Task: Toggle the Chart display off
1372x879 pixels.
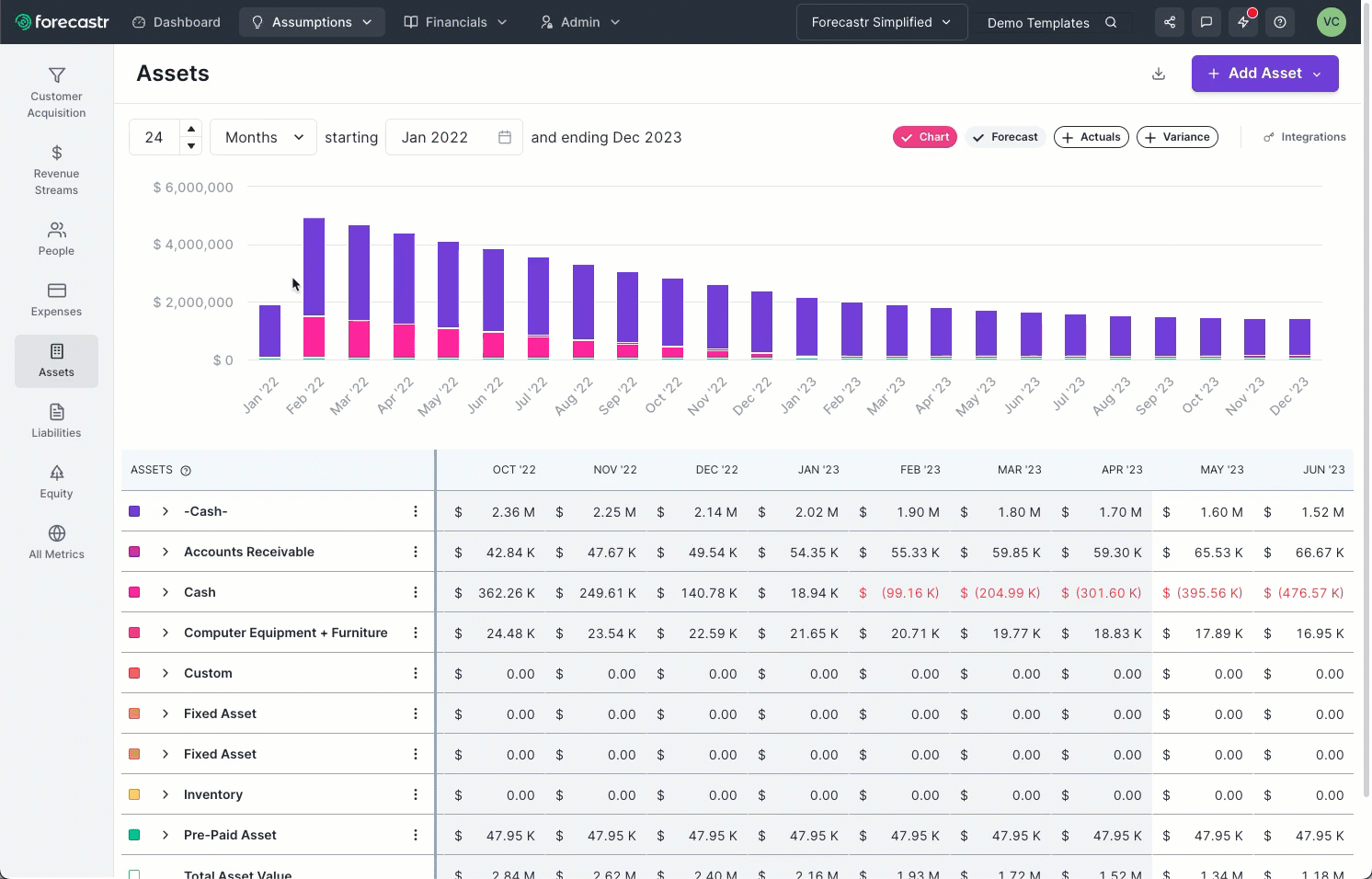Action: pos(924,136)
